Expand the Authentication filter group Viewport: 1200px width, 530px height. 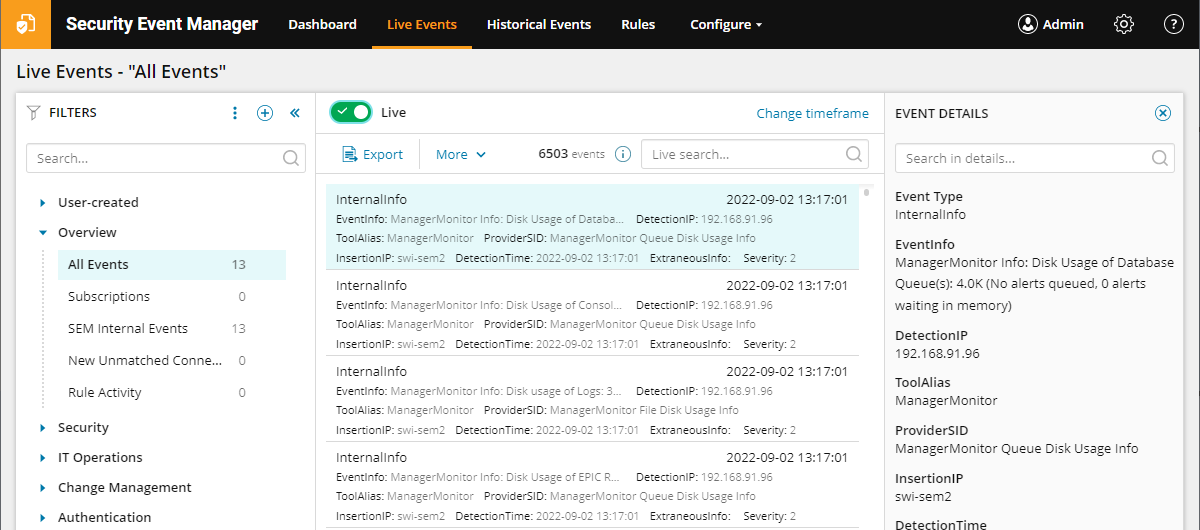pos(43,517)
